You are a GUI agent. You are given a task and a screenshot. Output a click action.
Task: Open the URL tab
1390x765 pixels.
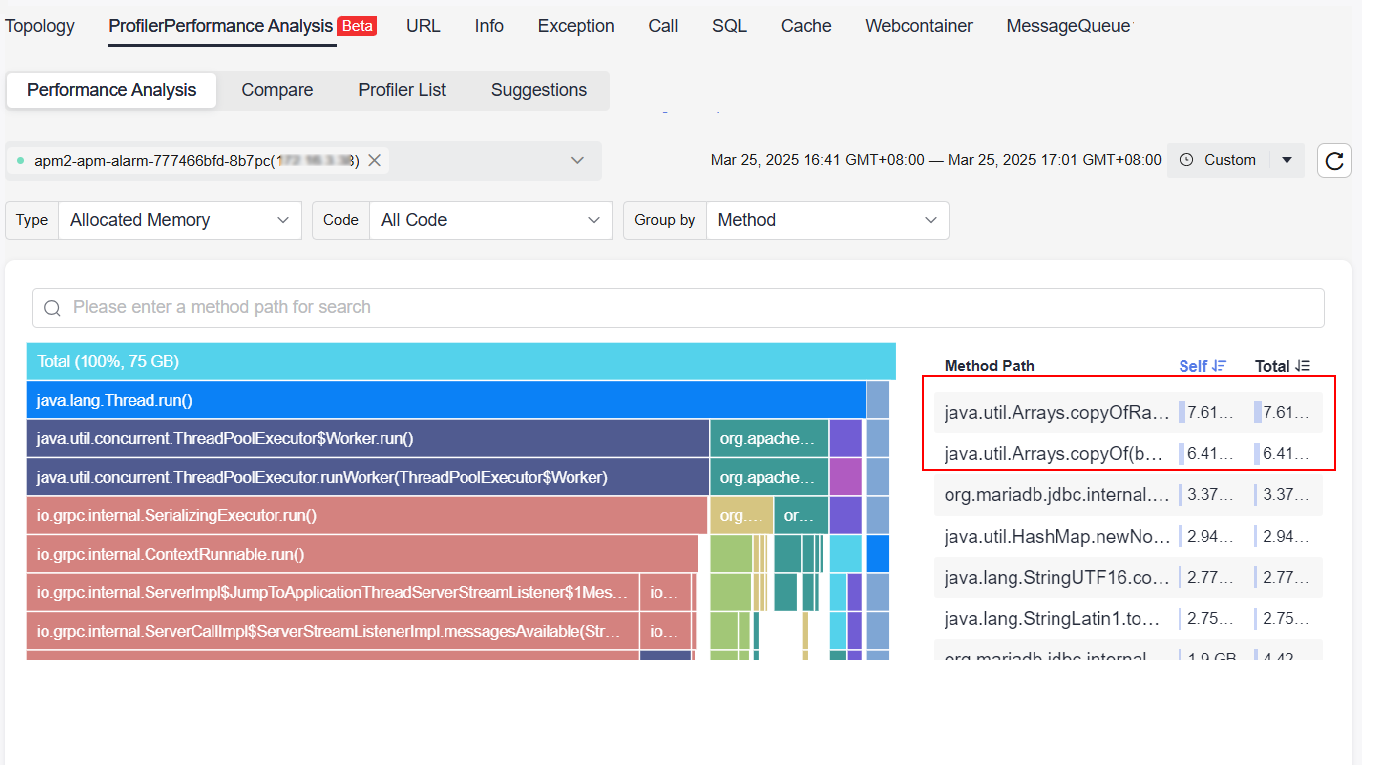pos(423,26)
